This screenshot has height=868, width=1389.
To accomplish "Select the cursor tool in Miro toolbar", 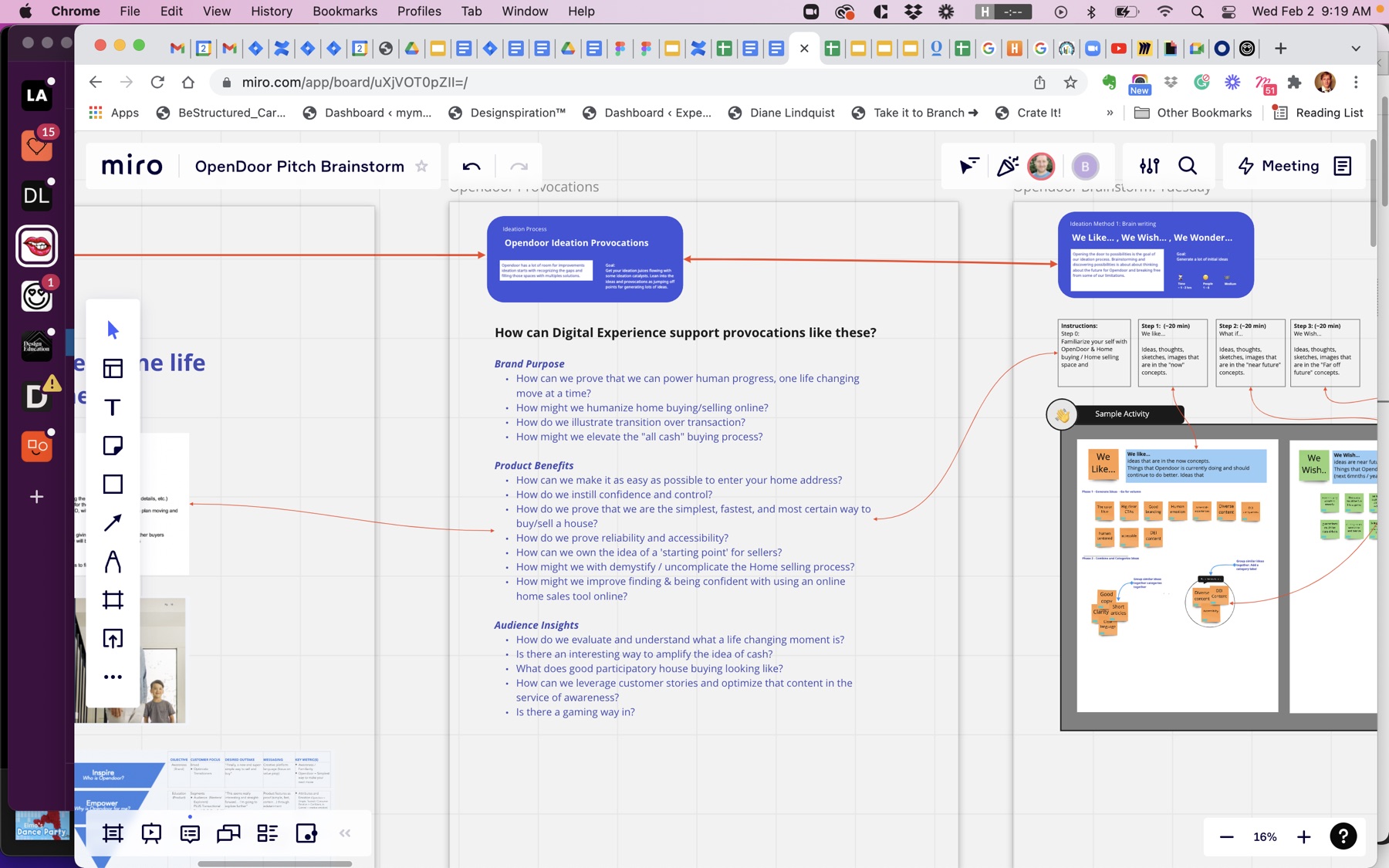I will [x=113, y=330].
